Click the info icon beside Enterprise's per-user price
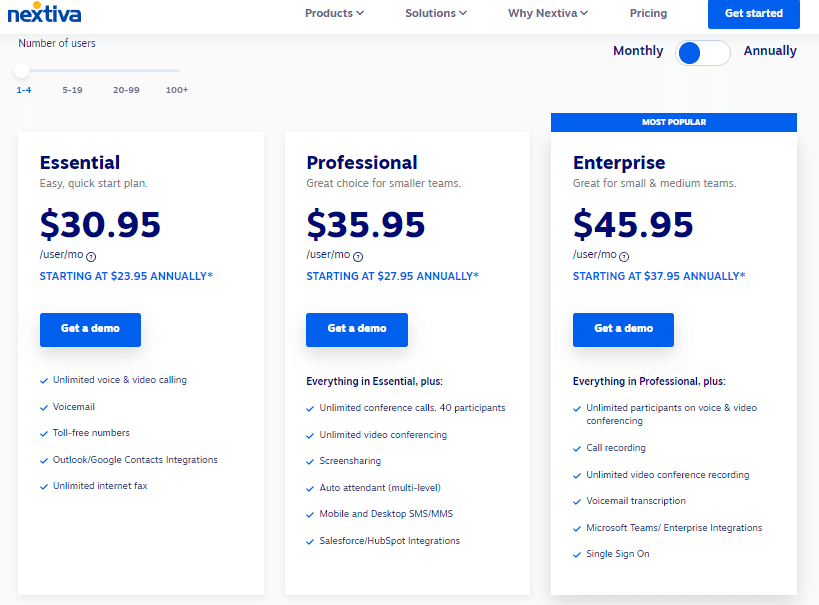 pos(624,256)
